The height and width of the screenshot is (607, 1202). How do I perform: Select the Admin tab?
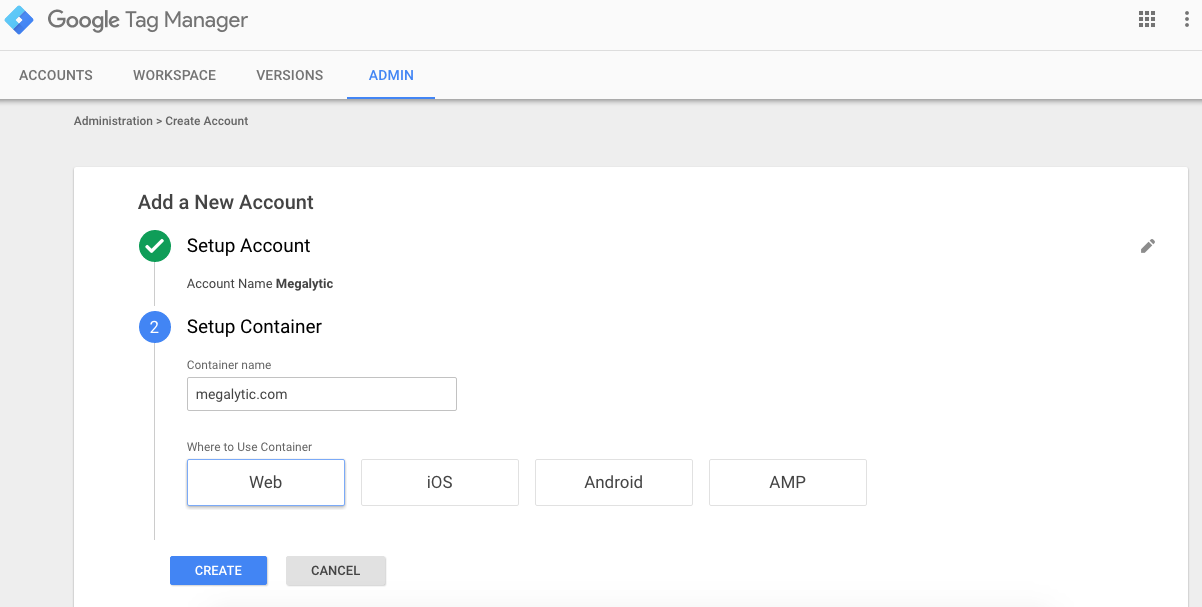(391, 75)
